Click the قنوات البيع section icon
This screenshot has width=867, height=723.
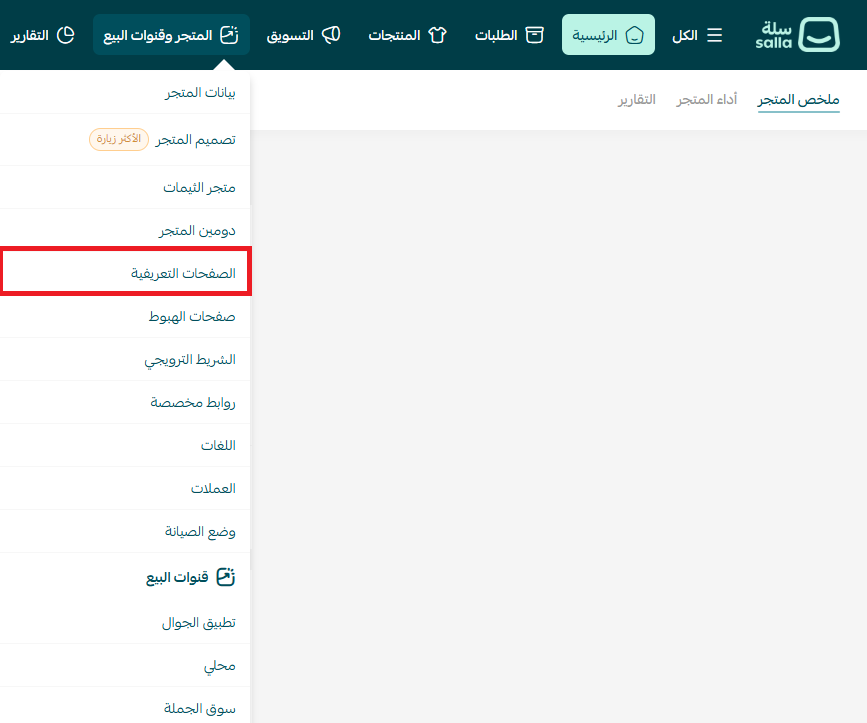click(x=226, y=577)
